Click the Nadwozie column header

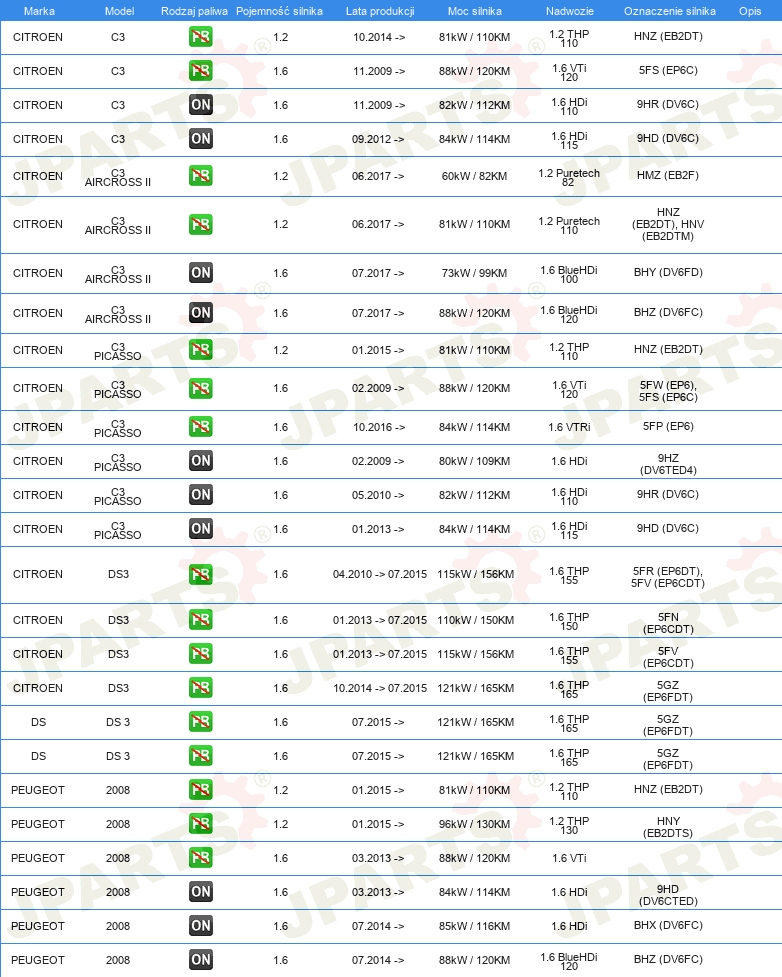pyautogui.click(x=570, y=11)
